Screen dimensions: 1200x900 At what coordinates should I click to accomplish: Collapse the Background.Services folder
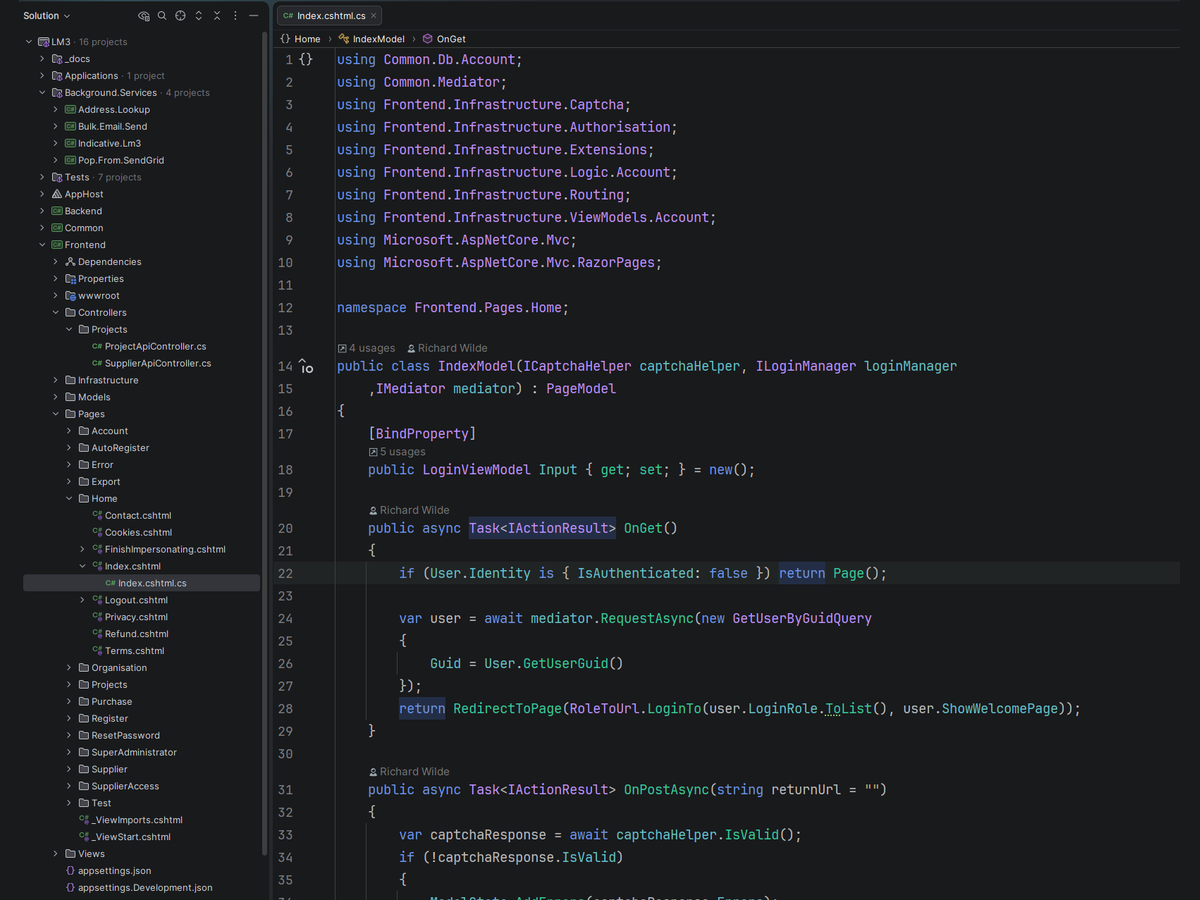(42, 93)
